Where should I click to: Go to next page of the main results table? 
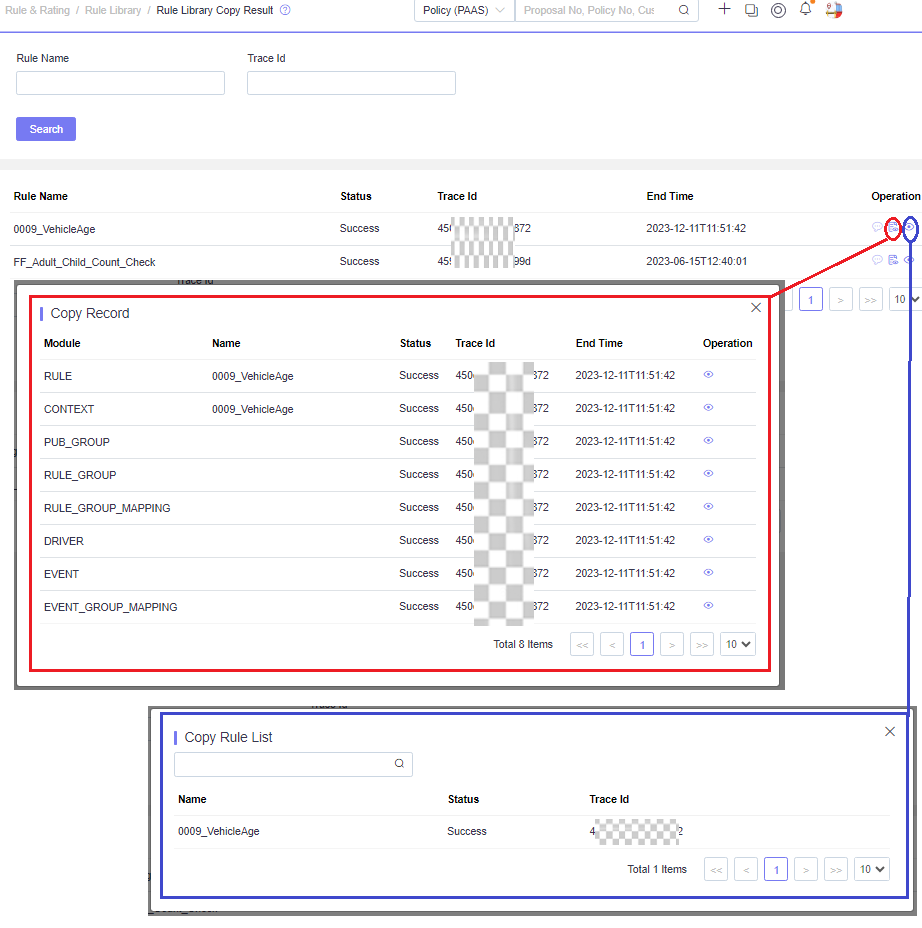[x=840, y=299]
